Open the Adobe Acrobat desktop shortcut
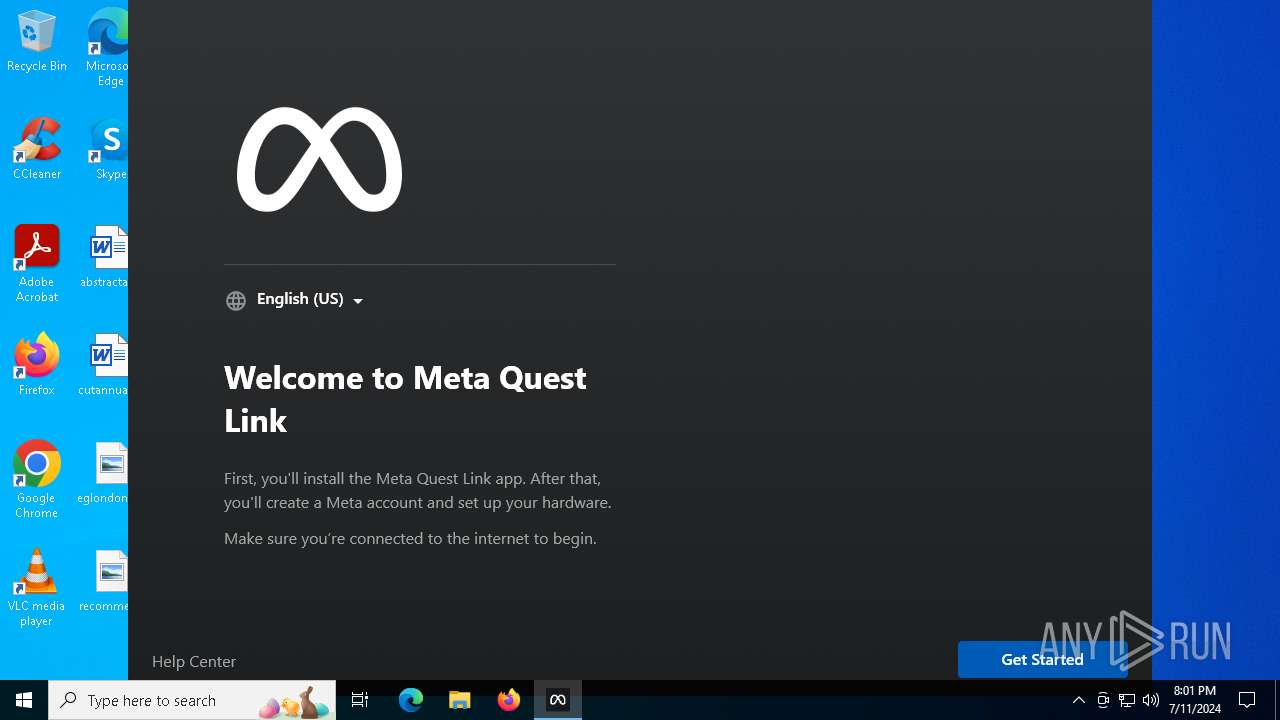 click(x=37, y=264)
